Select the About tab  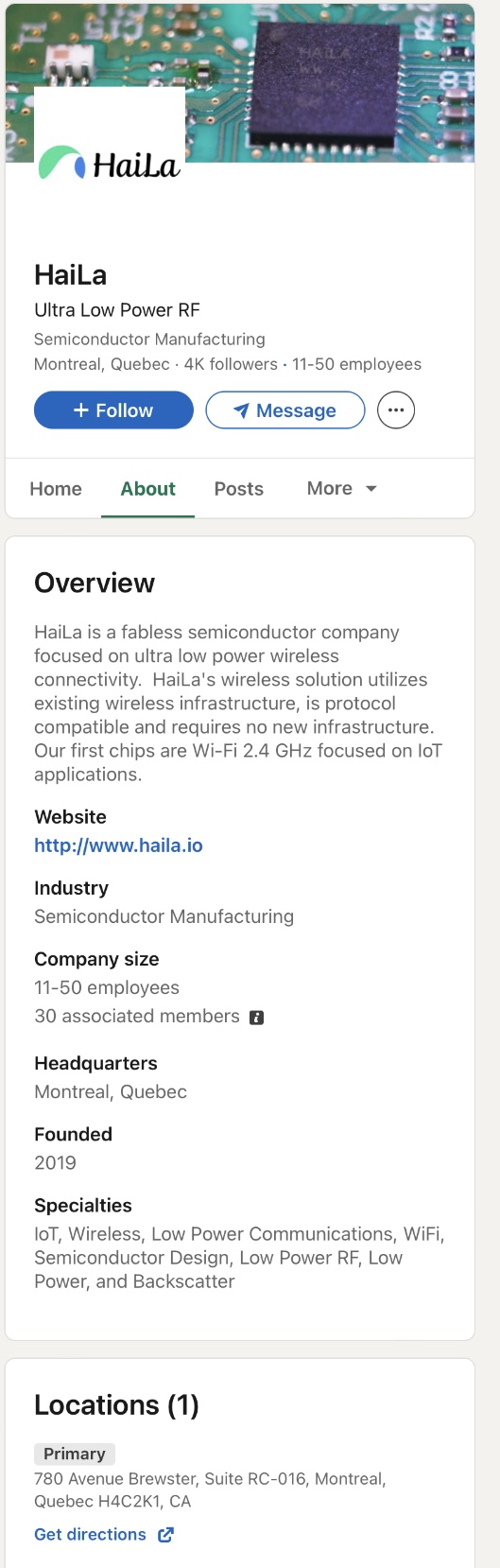tap(148, 489)
